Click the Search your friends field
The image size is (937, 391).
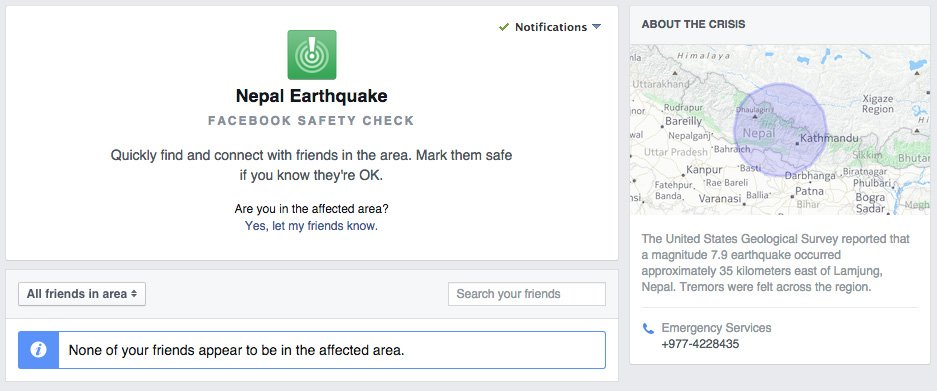tap(526, 294)
